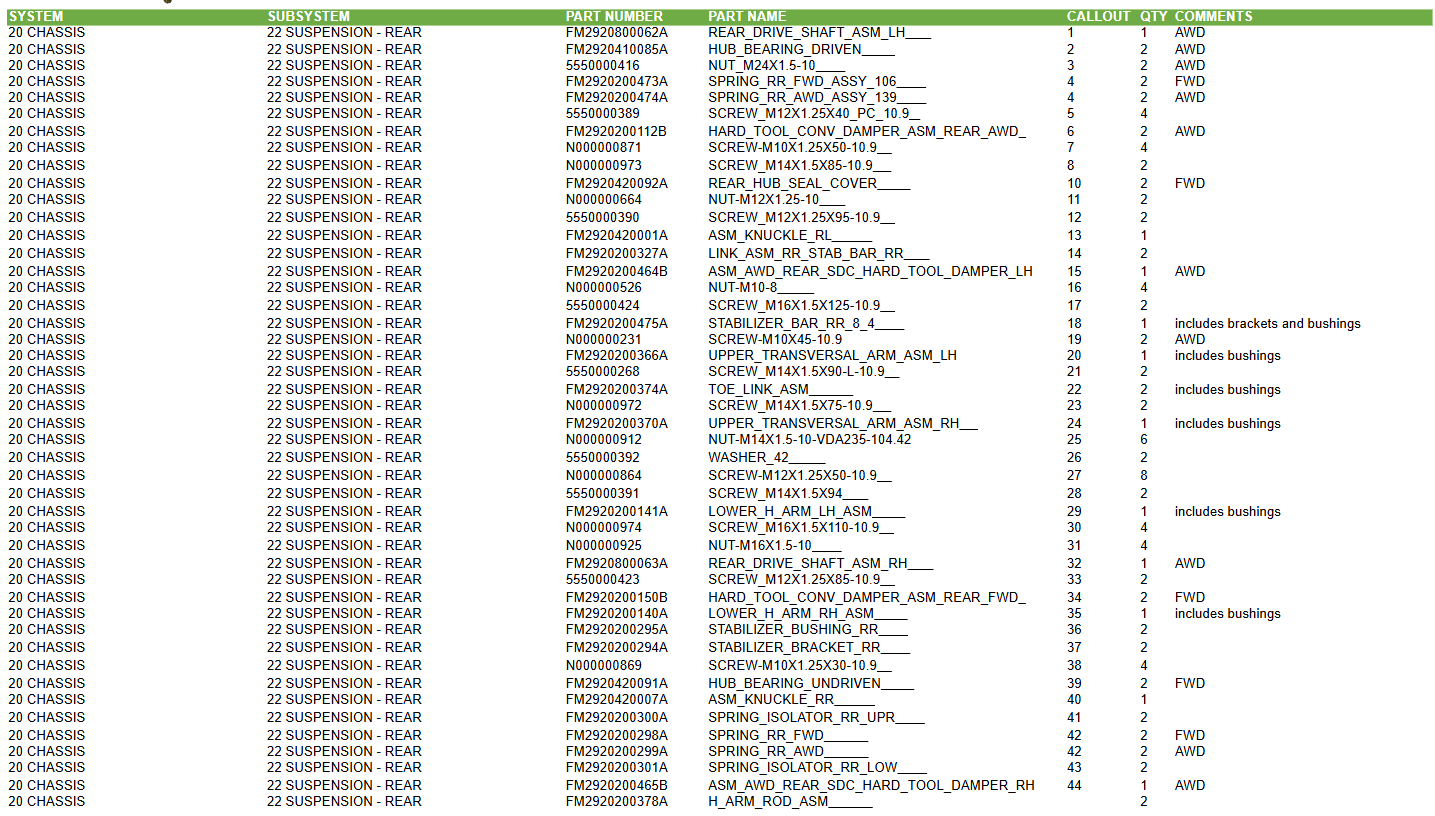Click the CALLOUT column header
The image size is (1435, 816).
[x=1098, y=16]
